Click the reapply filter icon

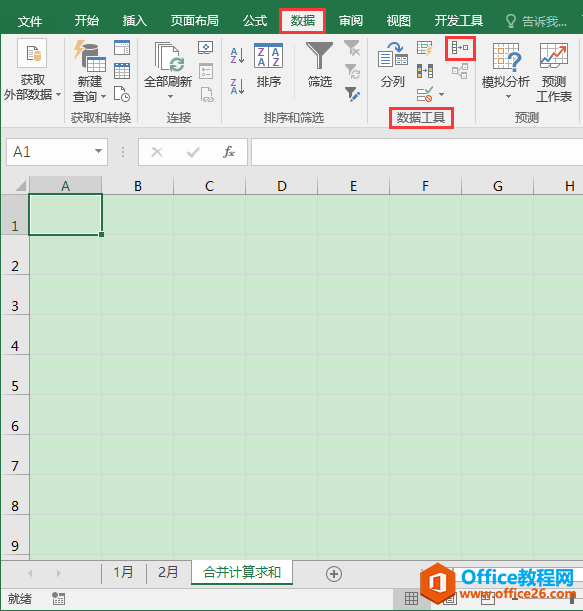pyautogui.click(x=352, y=71)
